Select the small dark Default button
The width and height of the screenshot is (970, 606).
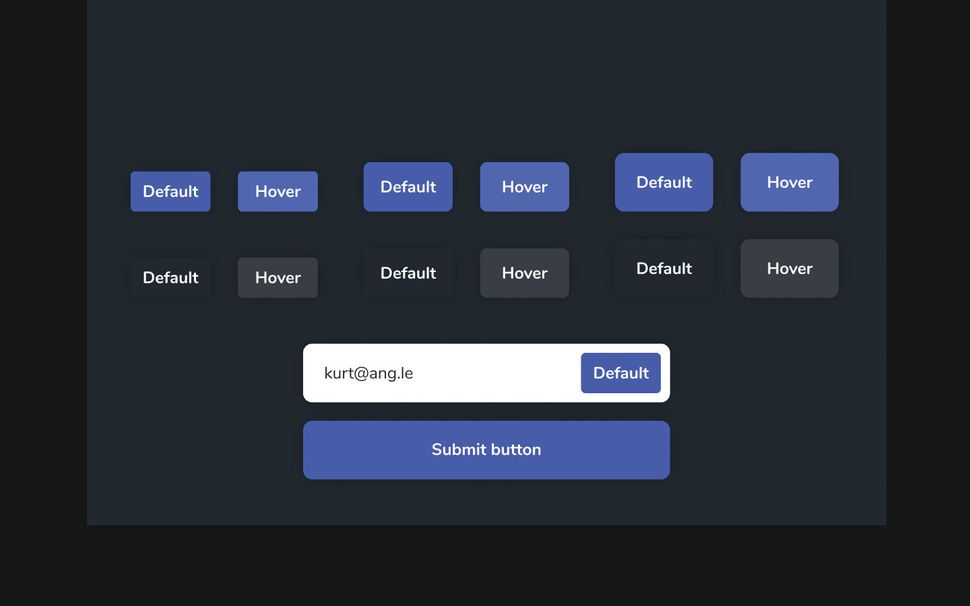pyautogui.click(x=170, y=277)
